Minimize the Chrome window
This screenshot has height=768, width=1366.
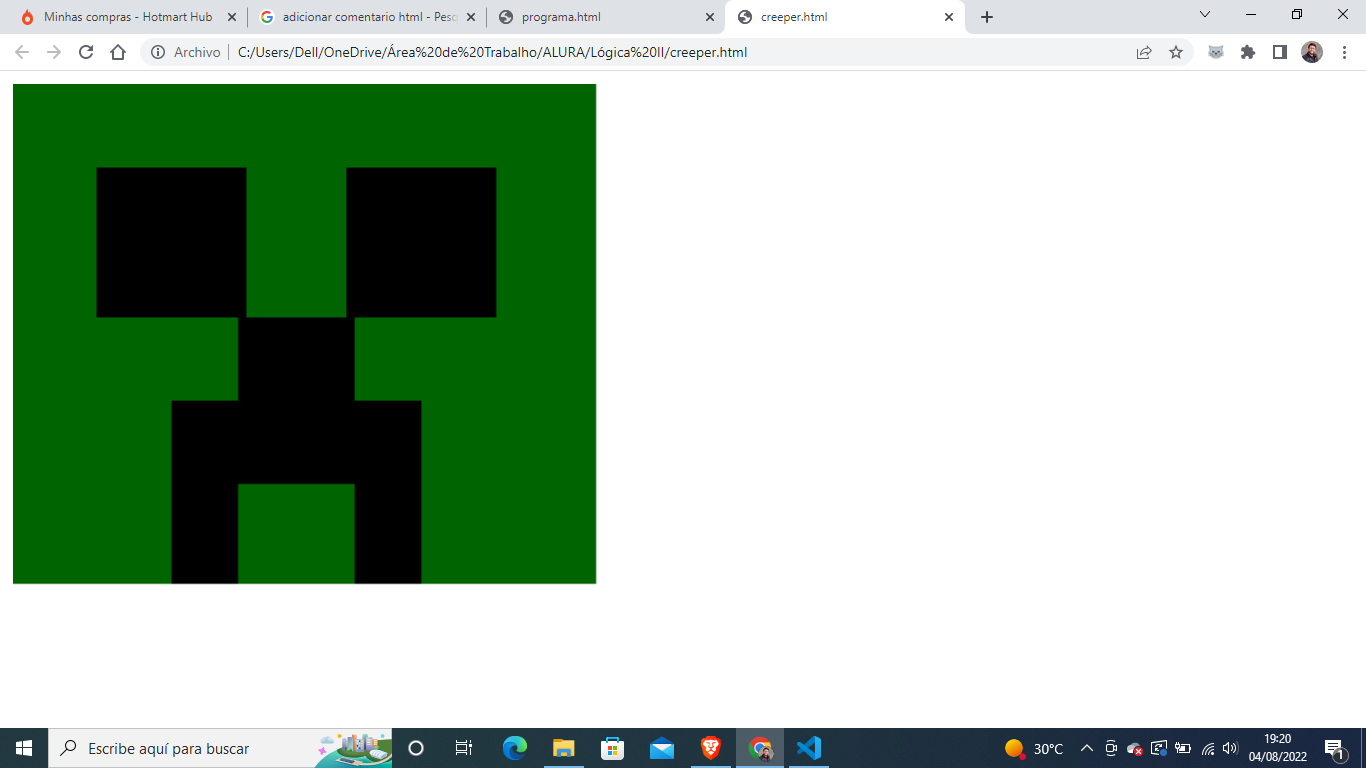coord(1251,14)
